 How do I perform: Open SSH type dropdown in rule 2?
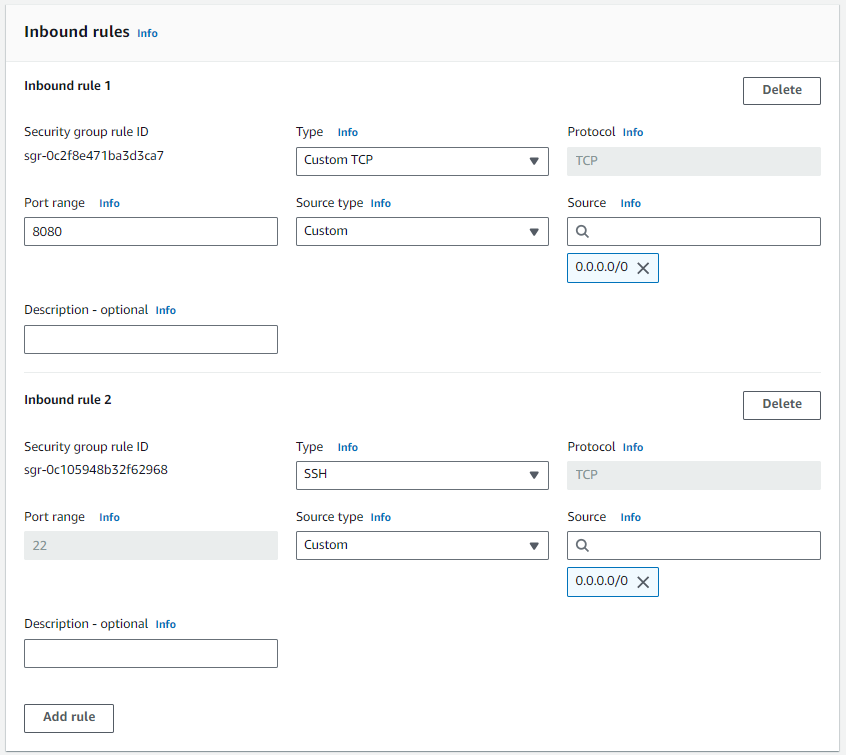click(422, 475)
